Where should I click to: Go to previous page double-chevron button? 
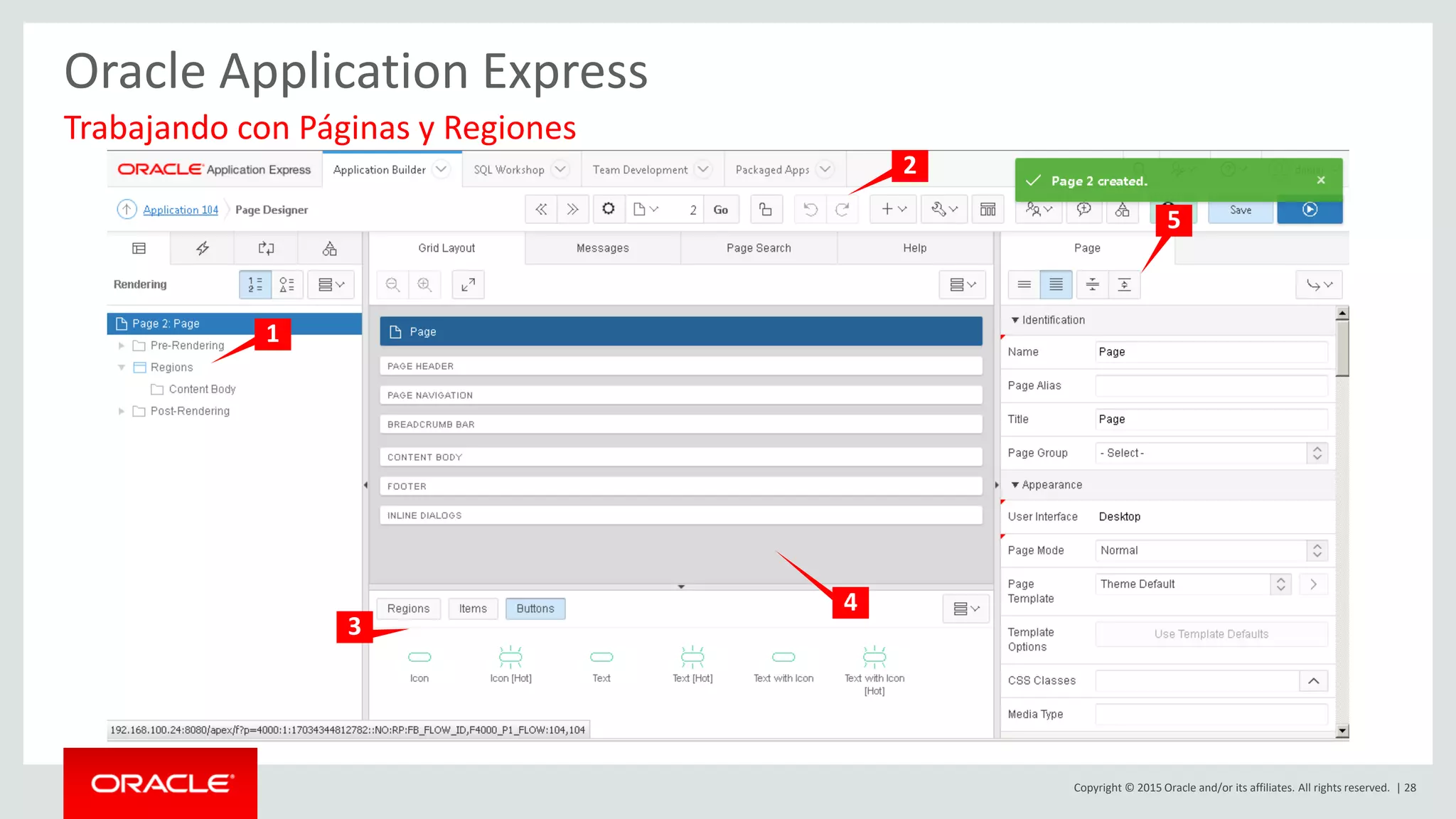point(541,210)
